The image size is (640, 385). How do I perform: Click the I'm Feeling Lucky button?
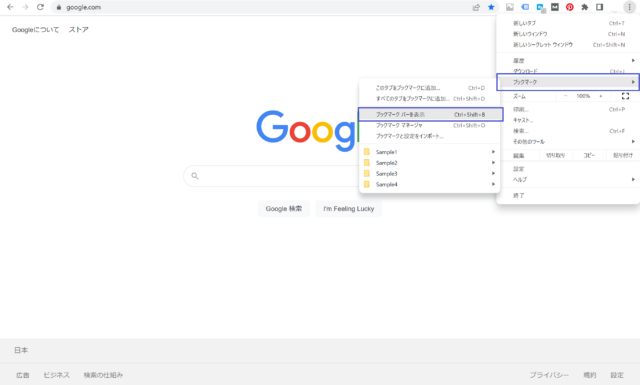click(349, 209)
